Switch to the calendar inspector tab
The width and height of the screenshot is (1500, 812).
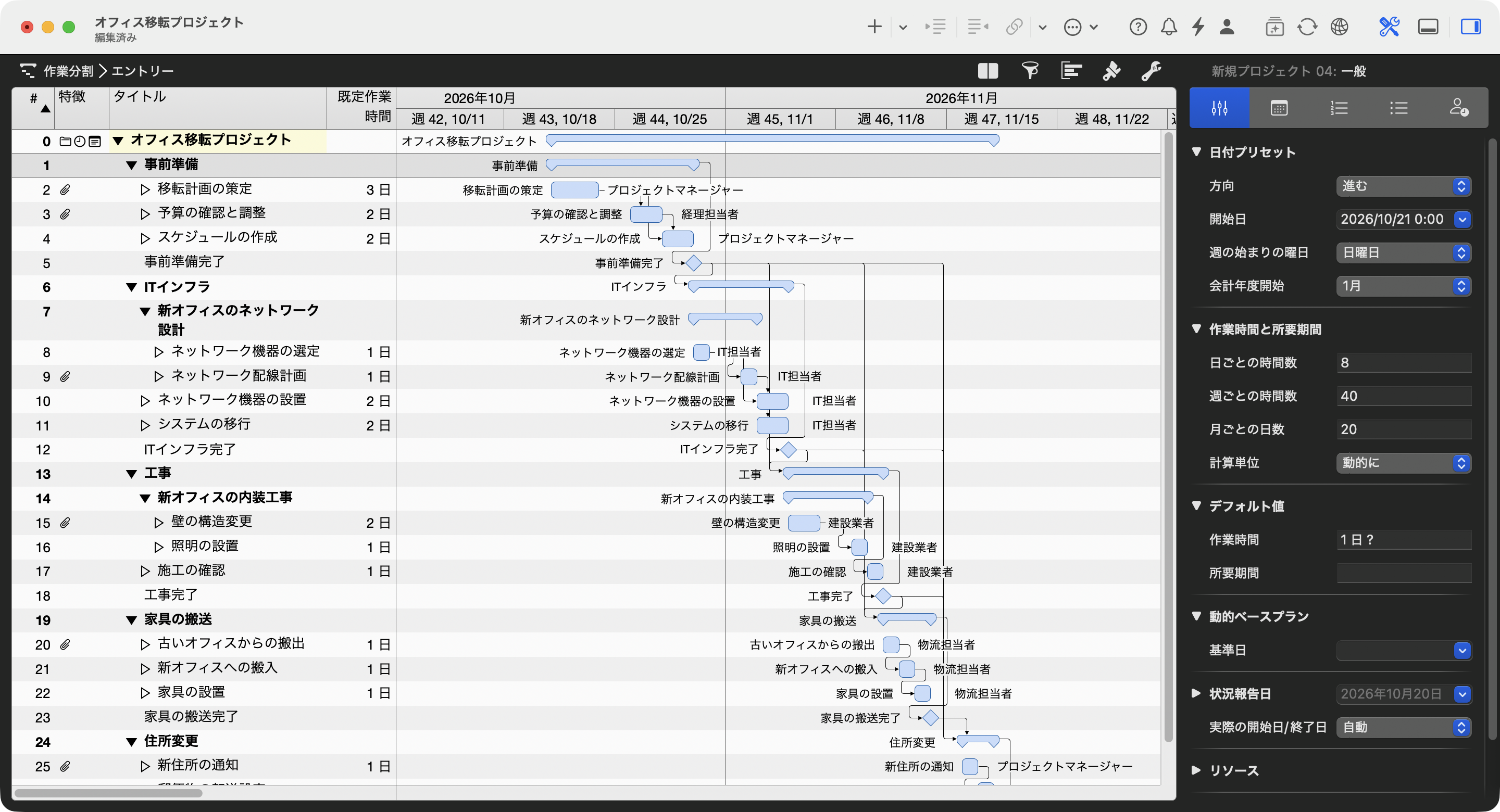1279,108
